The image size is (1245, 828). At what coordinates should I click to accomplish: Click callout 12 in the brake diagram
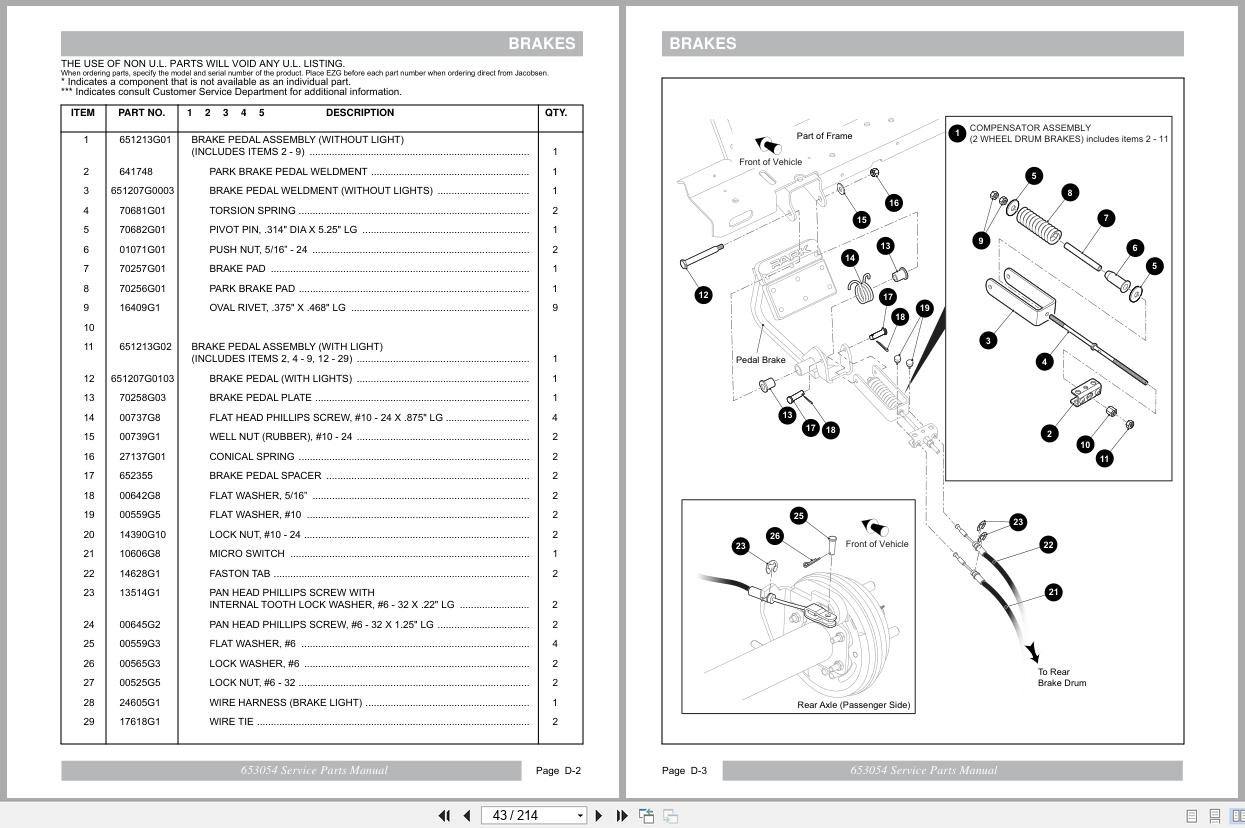click(x=704, y=294)
